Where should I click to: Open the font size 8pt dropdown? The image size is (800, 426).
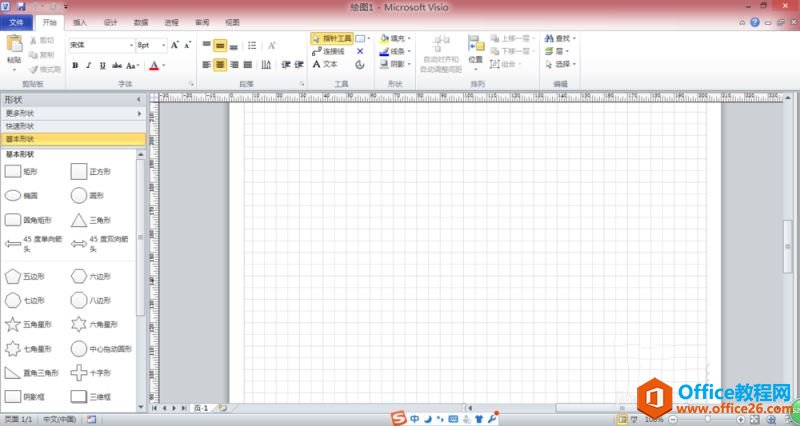[163, 45]
